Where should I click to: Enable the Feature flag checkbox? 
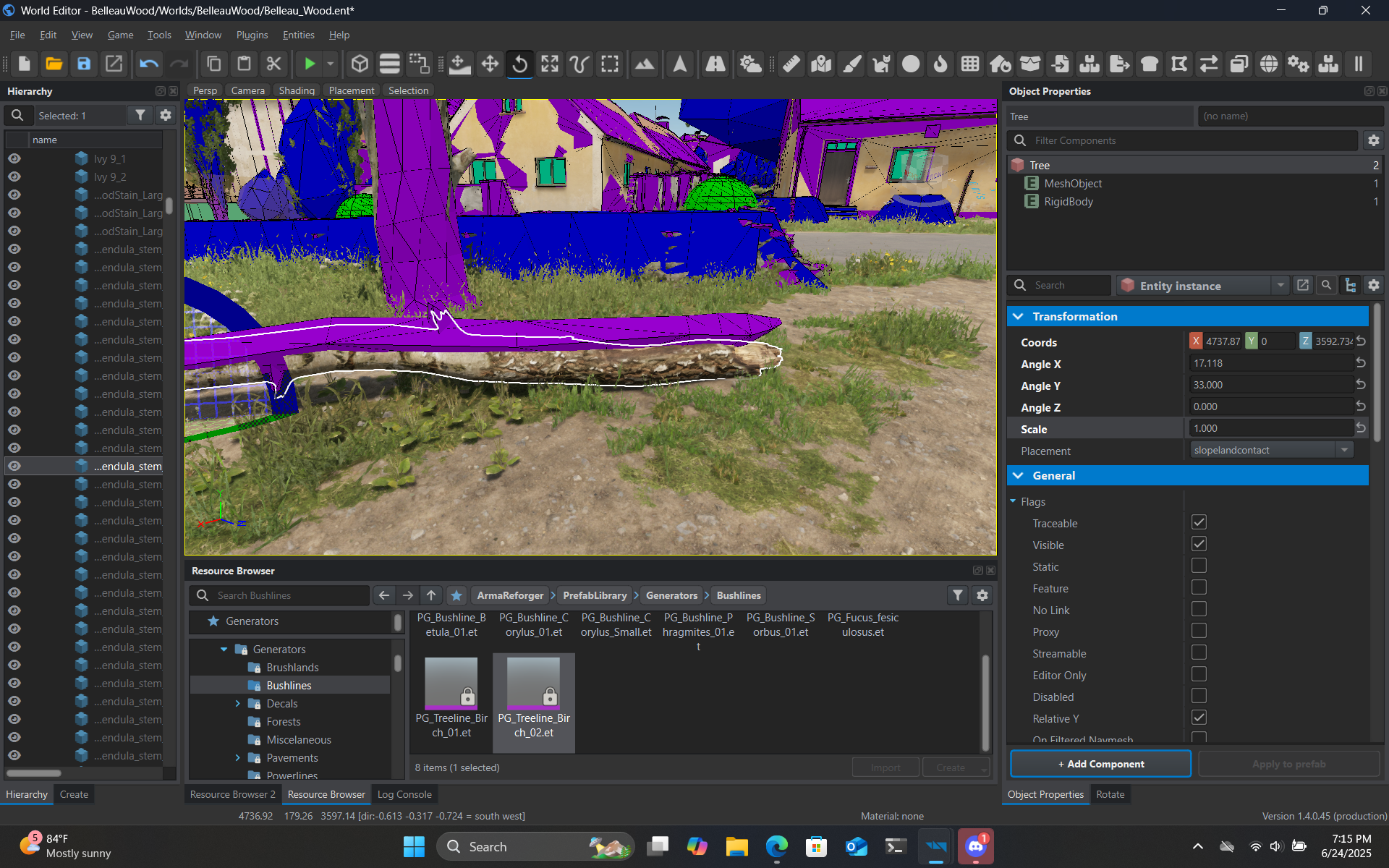pos(1199,587)
